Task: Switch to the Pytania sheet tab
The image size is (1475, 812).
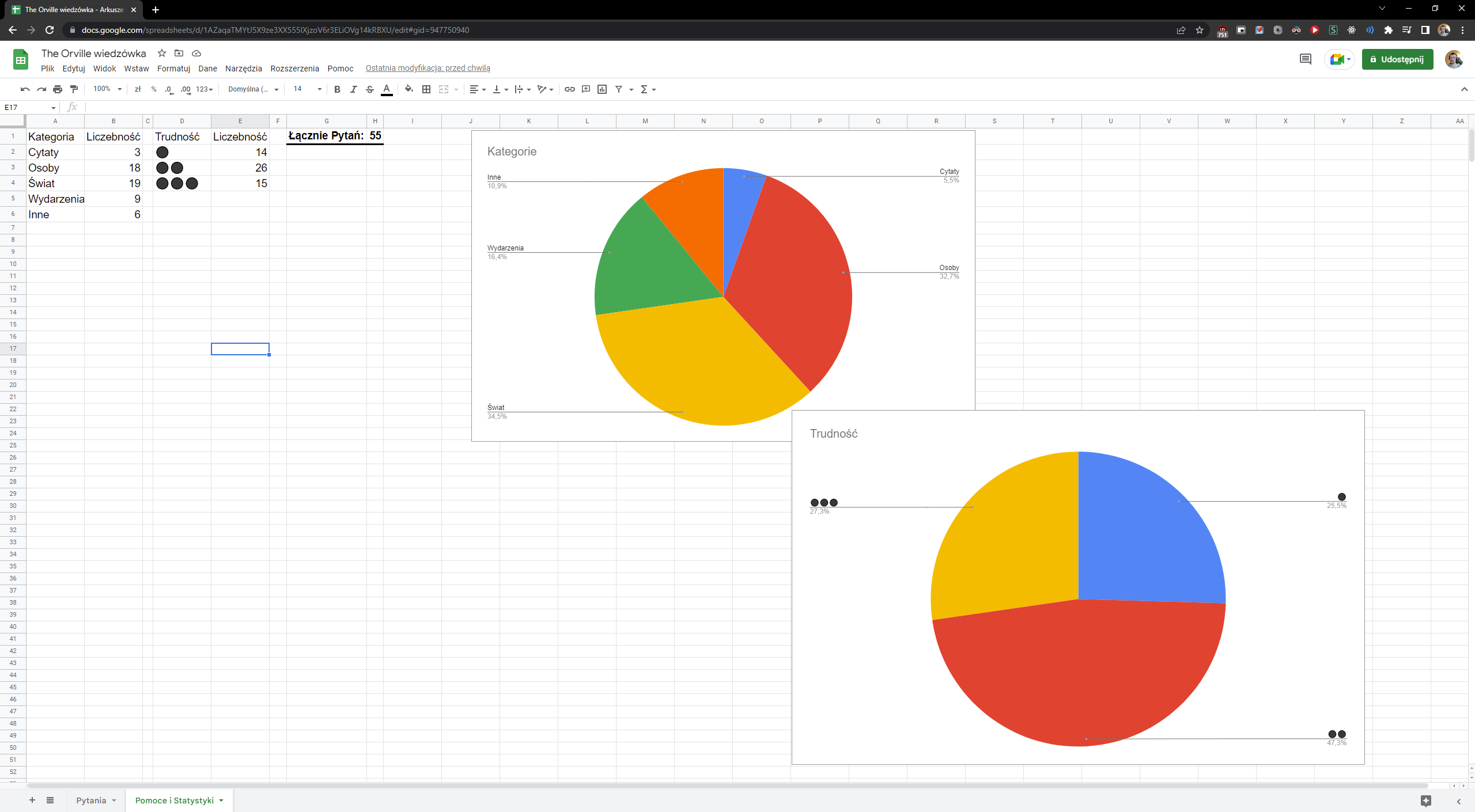Action: (91, 800)
